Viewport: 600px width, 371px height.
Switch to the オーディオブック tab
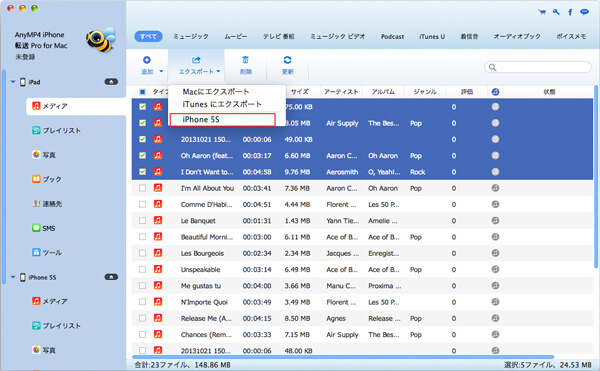[517, 37]
